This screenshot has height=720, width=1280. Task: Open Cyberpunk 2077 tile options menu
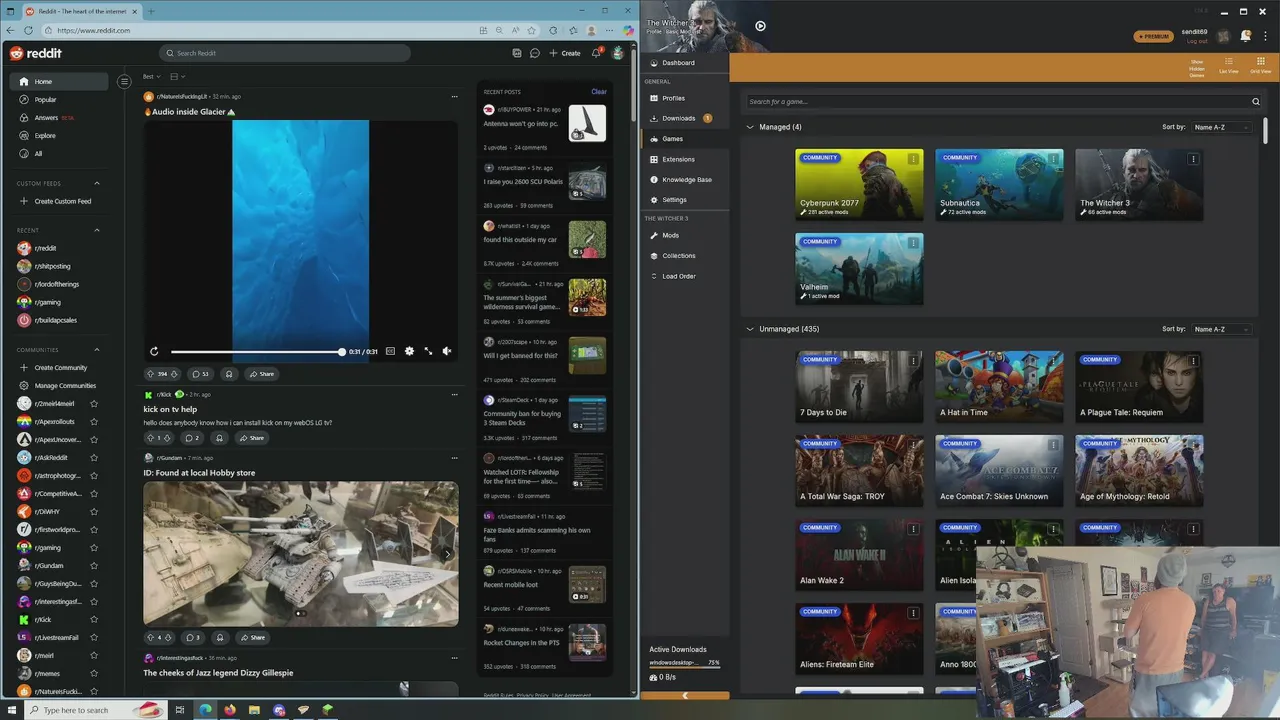(x=913, y=159)
